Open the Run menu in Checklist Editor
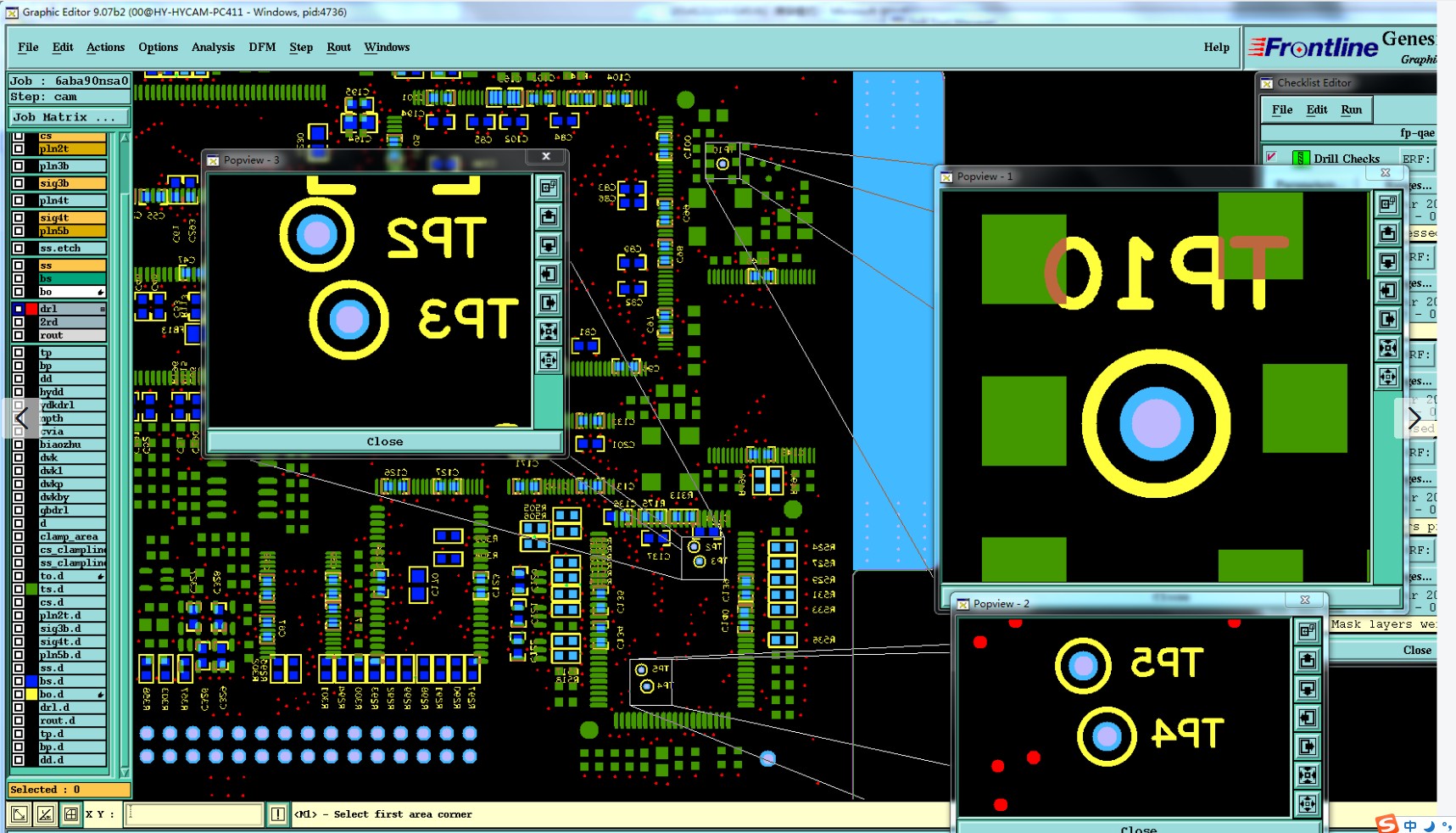Screen dimensions: 1456x833 coord(1351,110)
